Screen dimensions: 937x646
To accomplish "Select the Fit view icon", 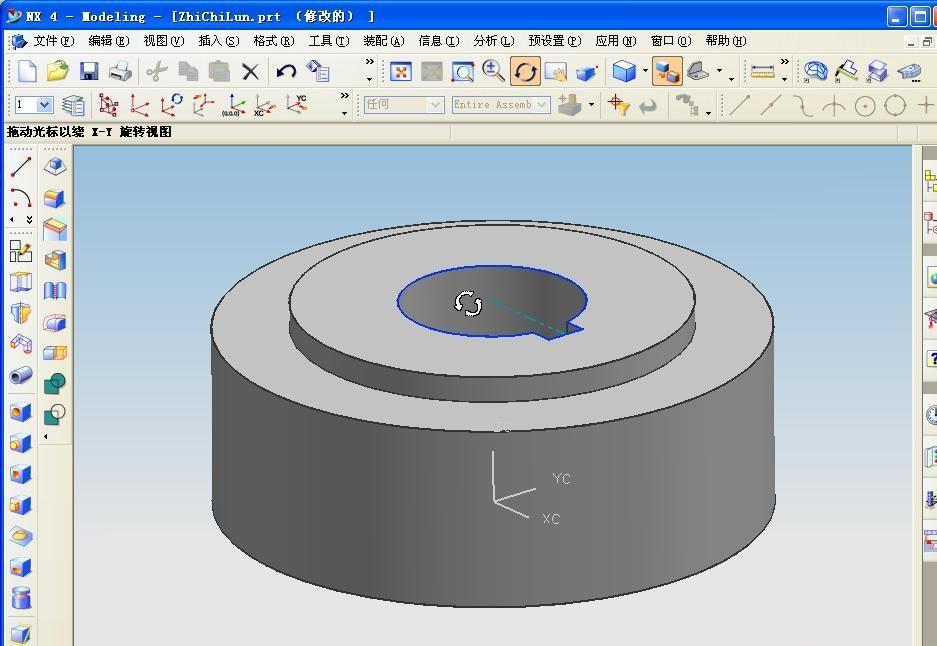I will [x=401, y=71].
